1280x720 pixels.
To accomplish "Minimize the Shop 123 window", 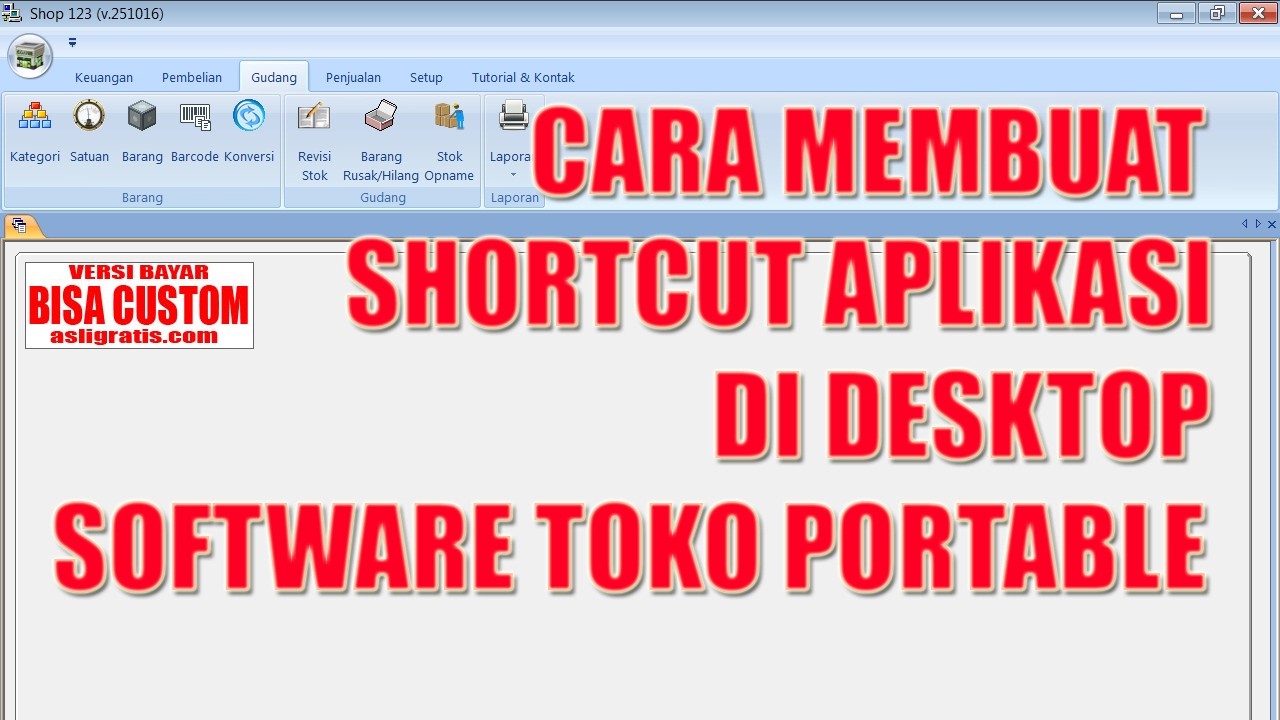I will (1176, 13).
